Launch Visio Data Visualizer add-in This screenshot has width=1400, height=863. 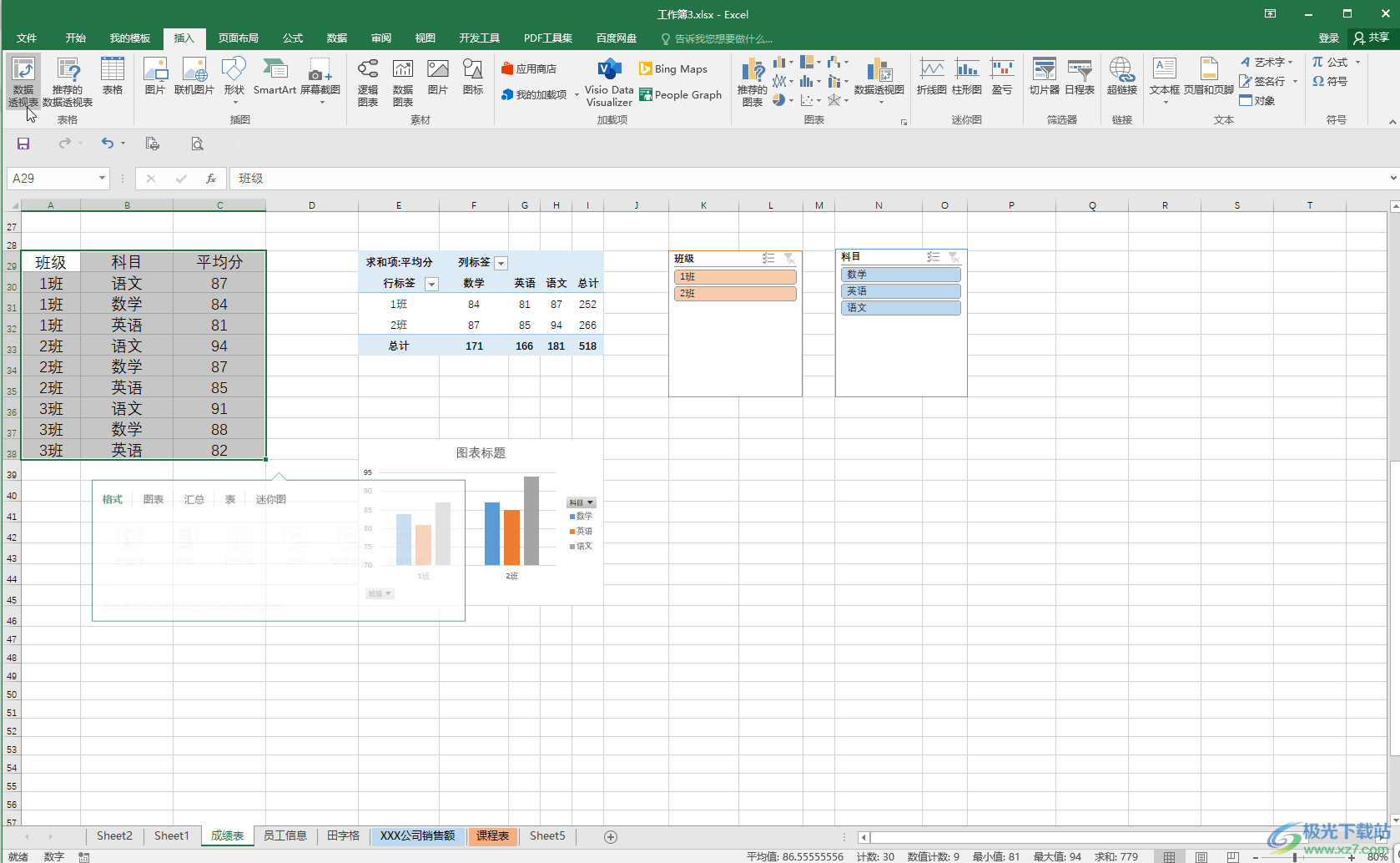(x=609, y=81)
